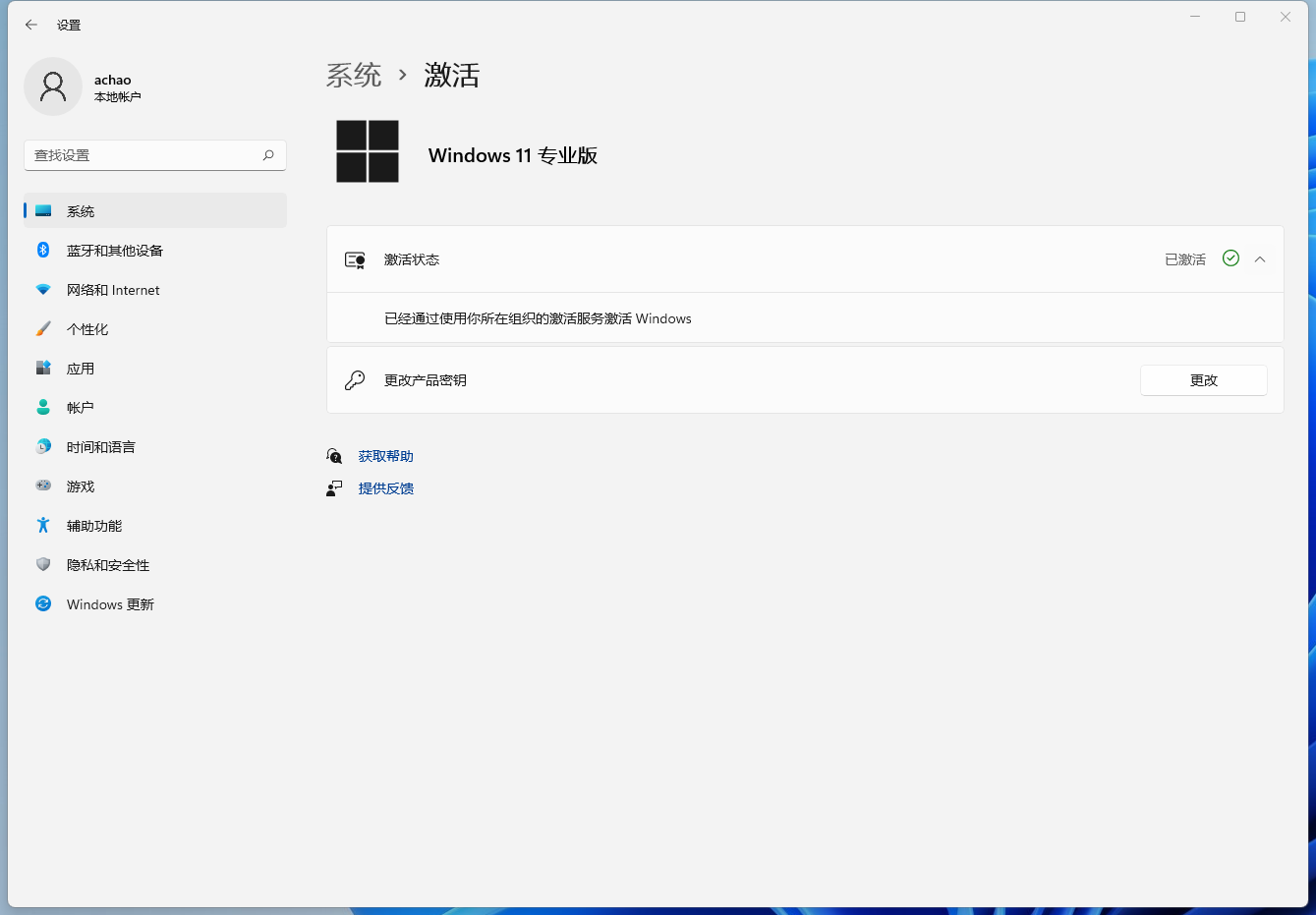Screen dimensions: 1316x915
Task: Click the 已激活 status text
Action: 1185,259
